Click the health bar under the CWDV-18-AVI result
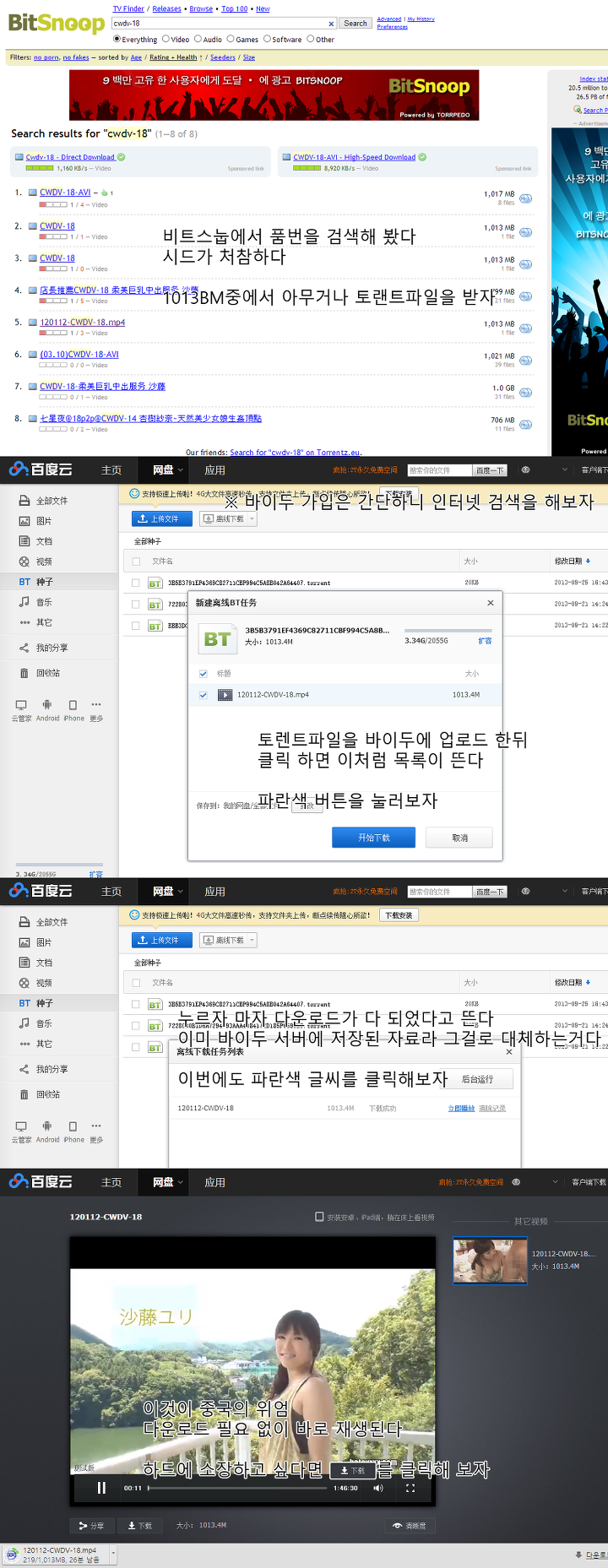The image size is (608, 1568). 52,204
